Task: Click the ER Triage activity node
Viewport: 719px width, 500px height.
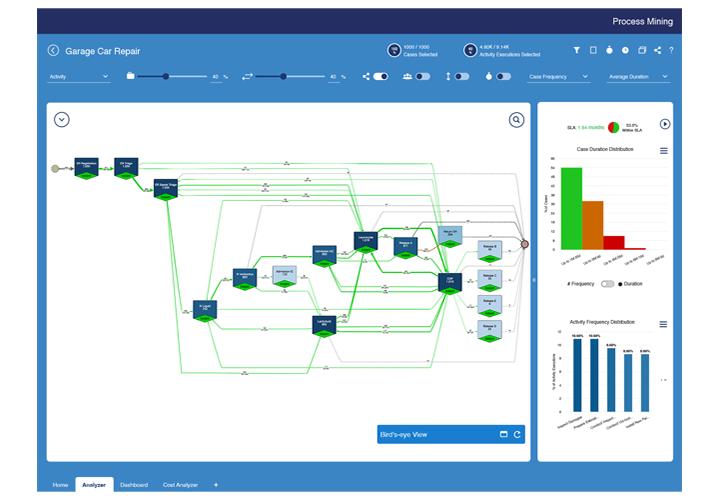Action: coord(126,168)
